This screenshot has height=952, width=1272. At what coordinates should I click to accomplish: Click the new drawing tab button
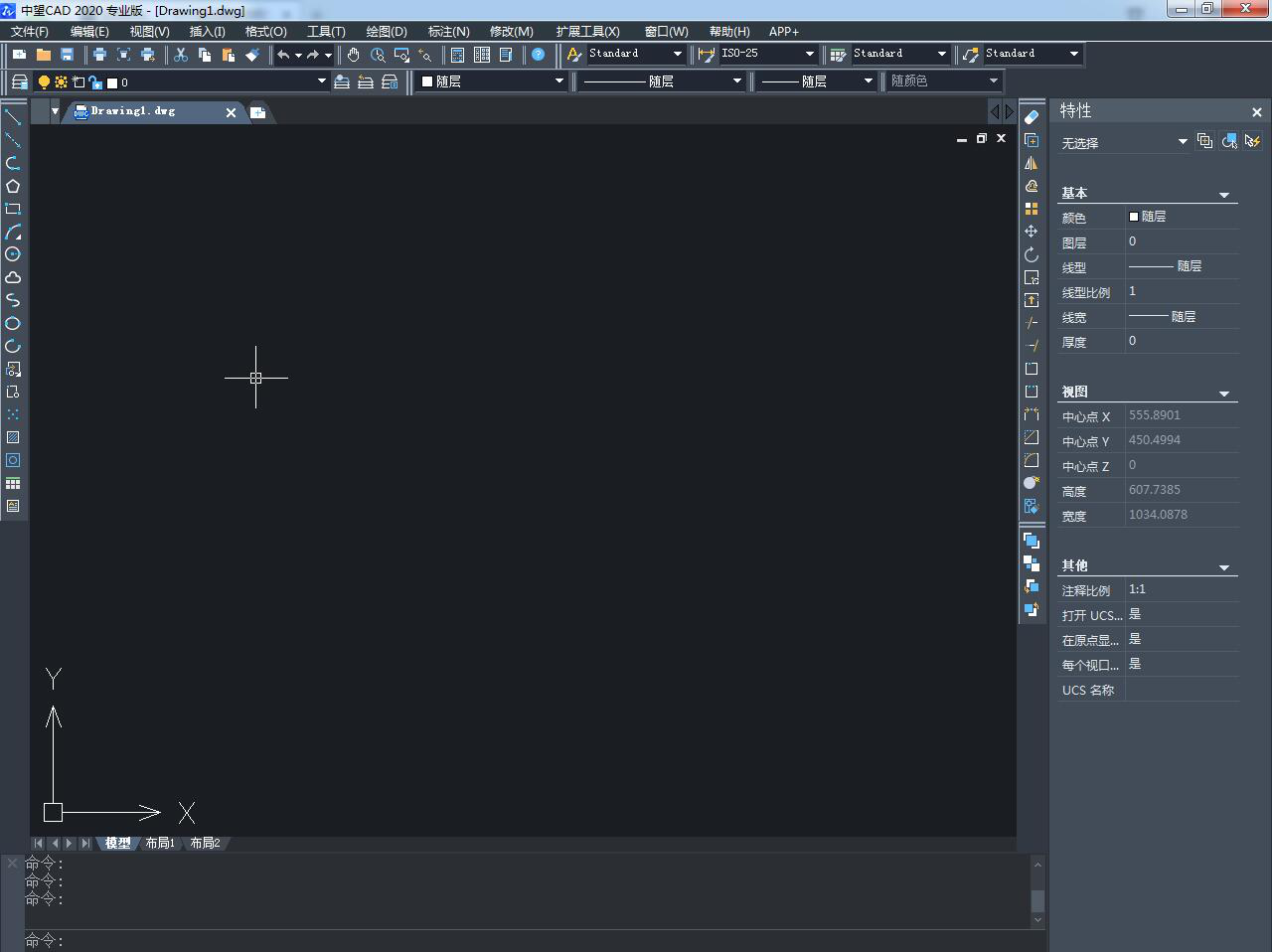pos(257,112)
